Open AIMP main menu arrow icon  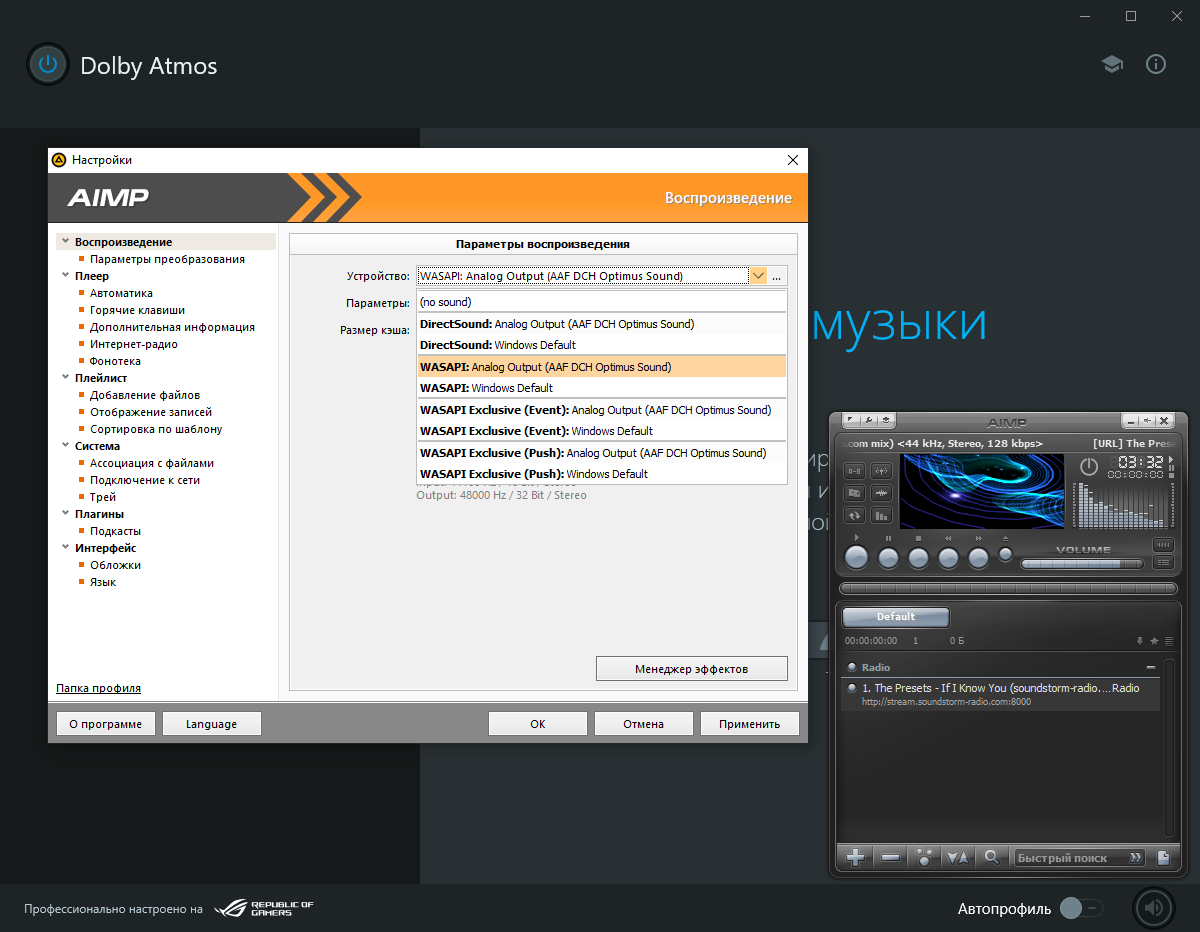click(850, 420)
